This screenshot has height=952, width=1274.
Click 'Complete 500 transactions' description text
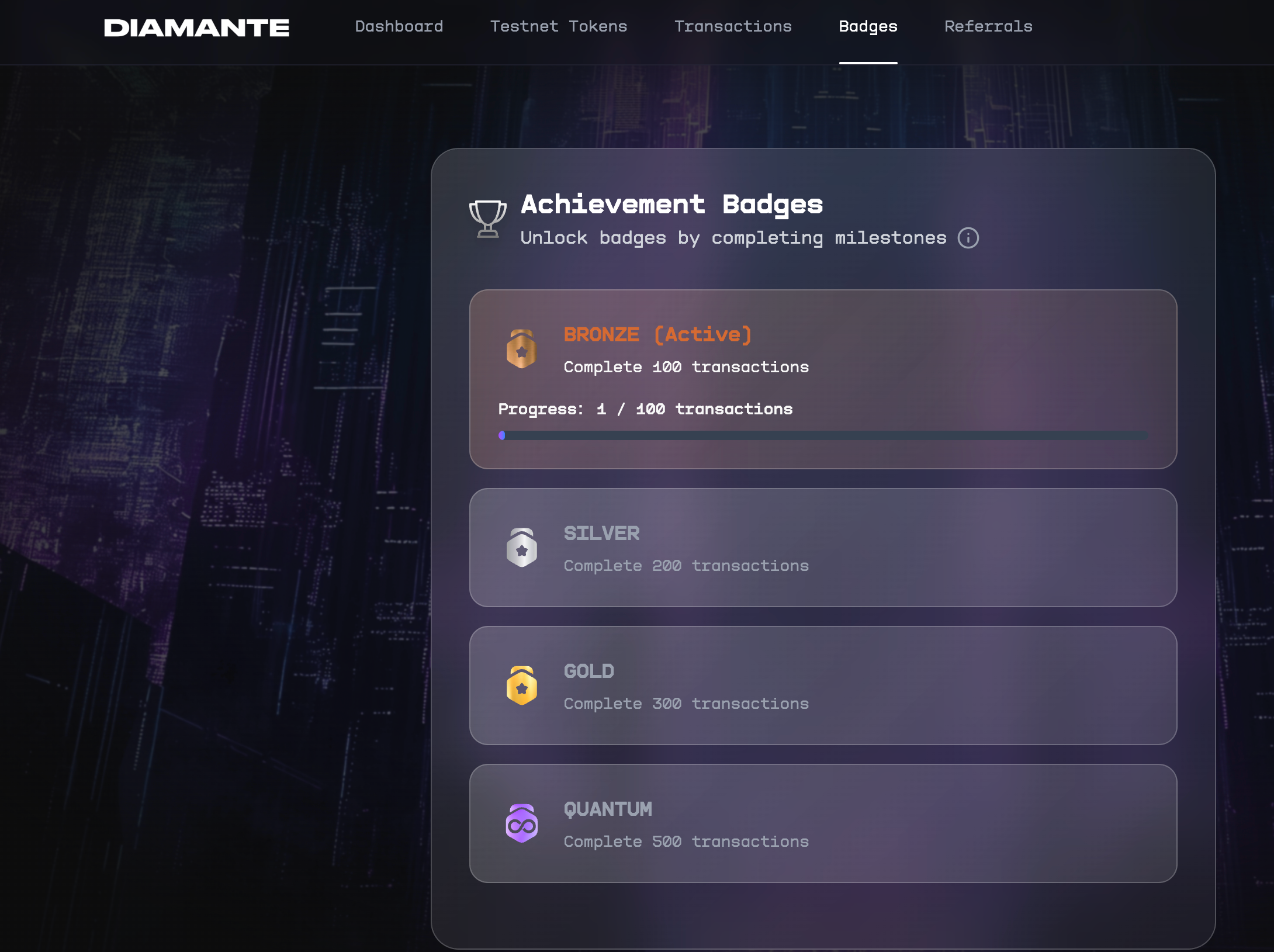[686, 842]
